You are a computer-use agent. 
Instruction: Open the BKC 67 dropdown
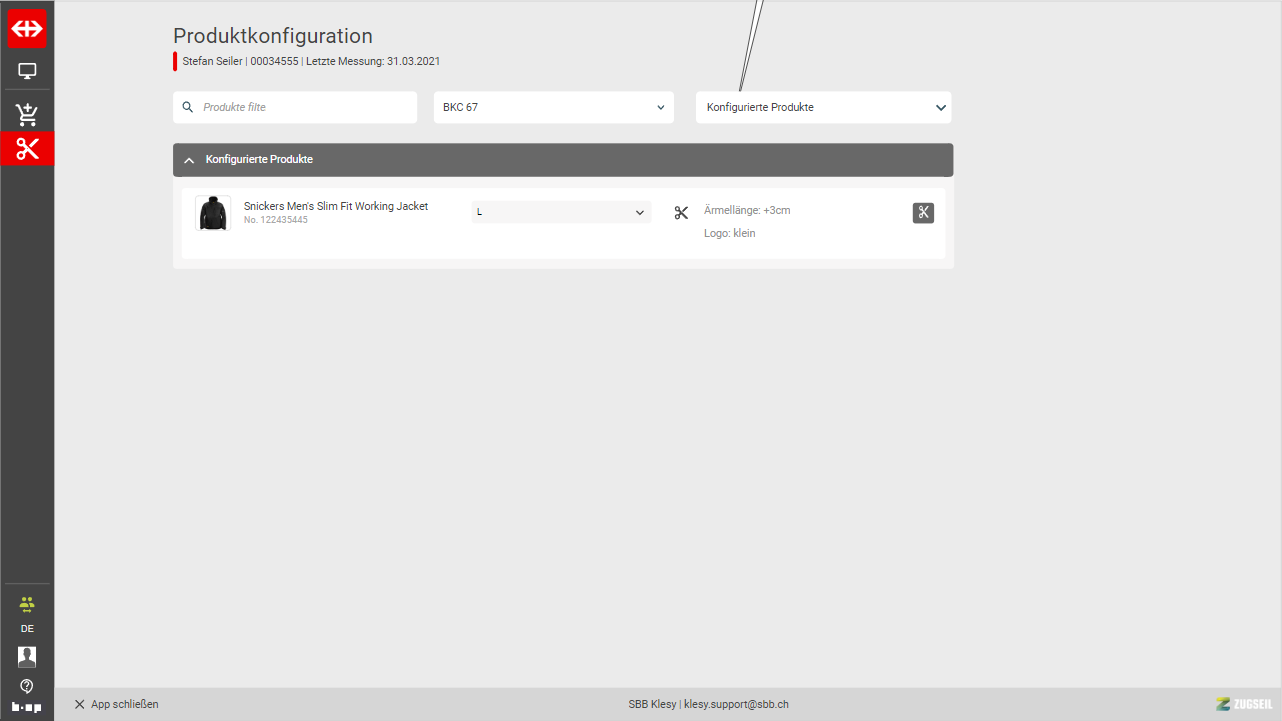[x=553, y=107]
